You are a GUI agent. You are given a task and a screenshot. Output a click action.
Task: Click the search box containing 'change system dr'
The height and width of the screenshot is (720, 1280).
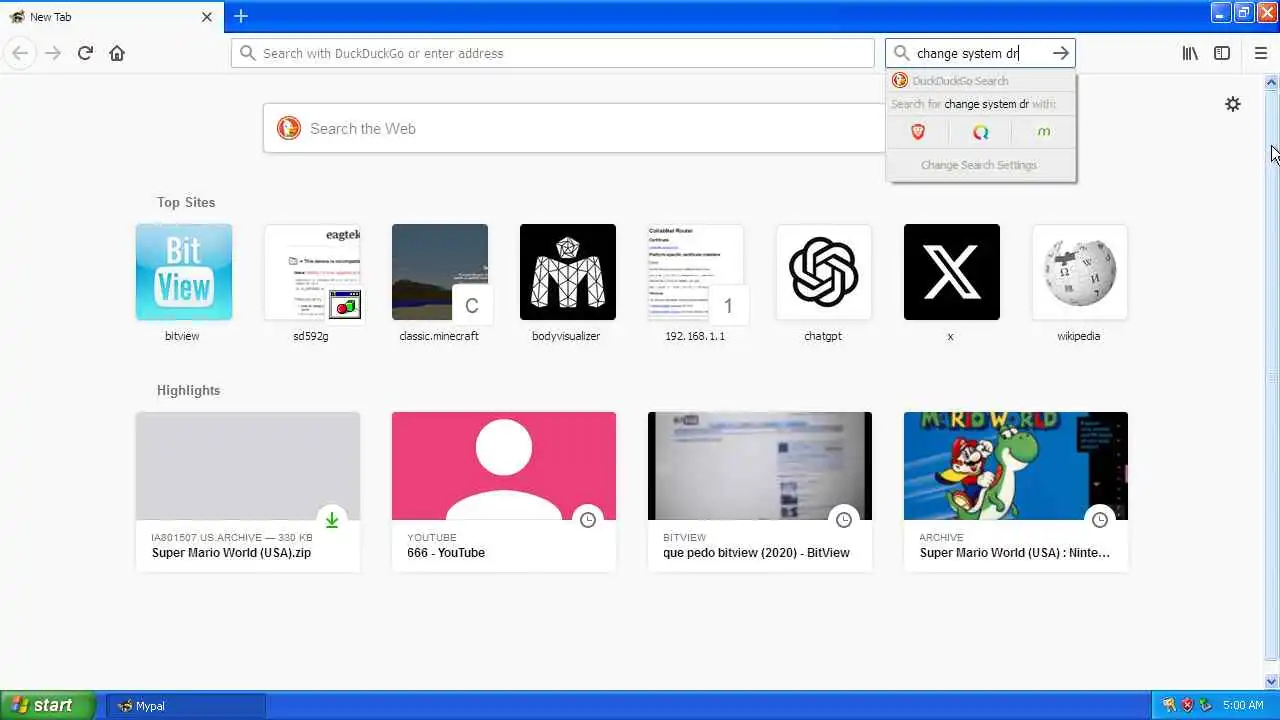tap(980, 53)
